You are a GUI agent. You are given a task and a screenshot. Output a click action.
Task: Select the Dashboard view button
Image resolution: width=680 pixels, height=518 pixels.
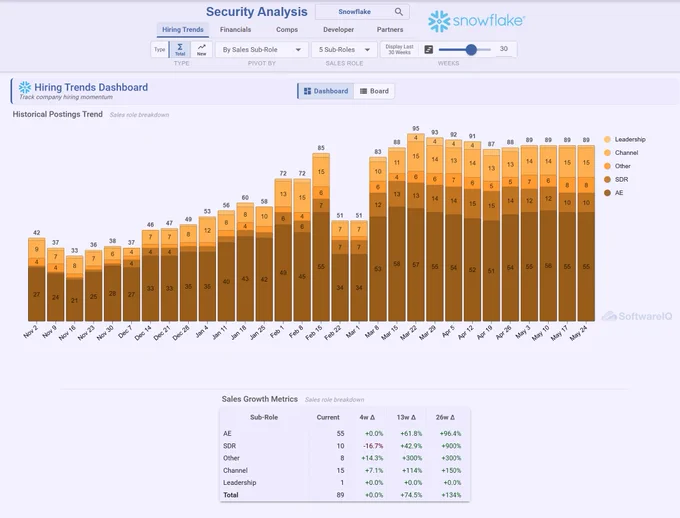[326, 91]
